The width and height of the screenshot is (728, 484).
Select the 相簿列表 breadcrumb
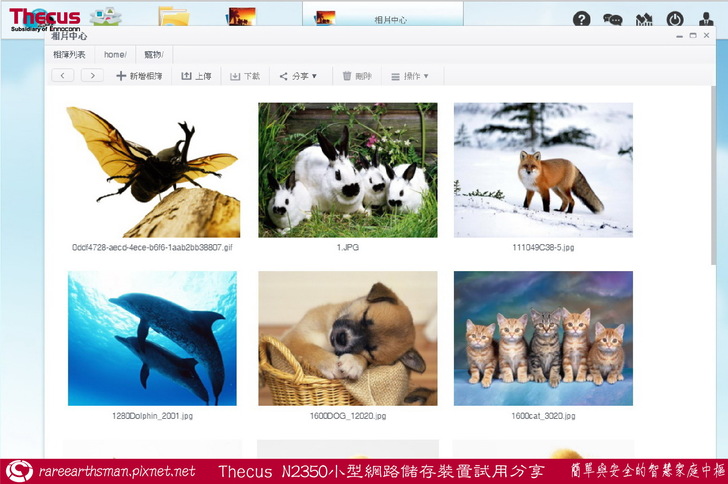pyautogui.click(x=69, y=55)
